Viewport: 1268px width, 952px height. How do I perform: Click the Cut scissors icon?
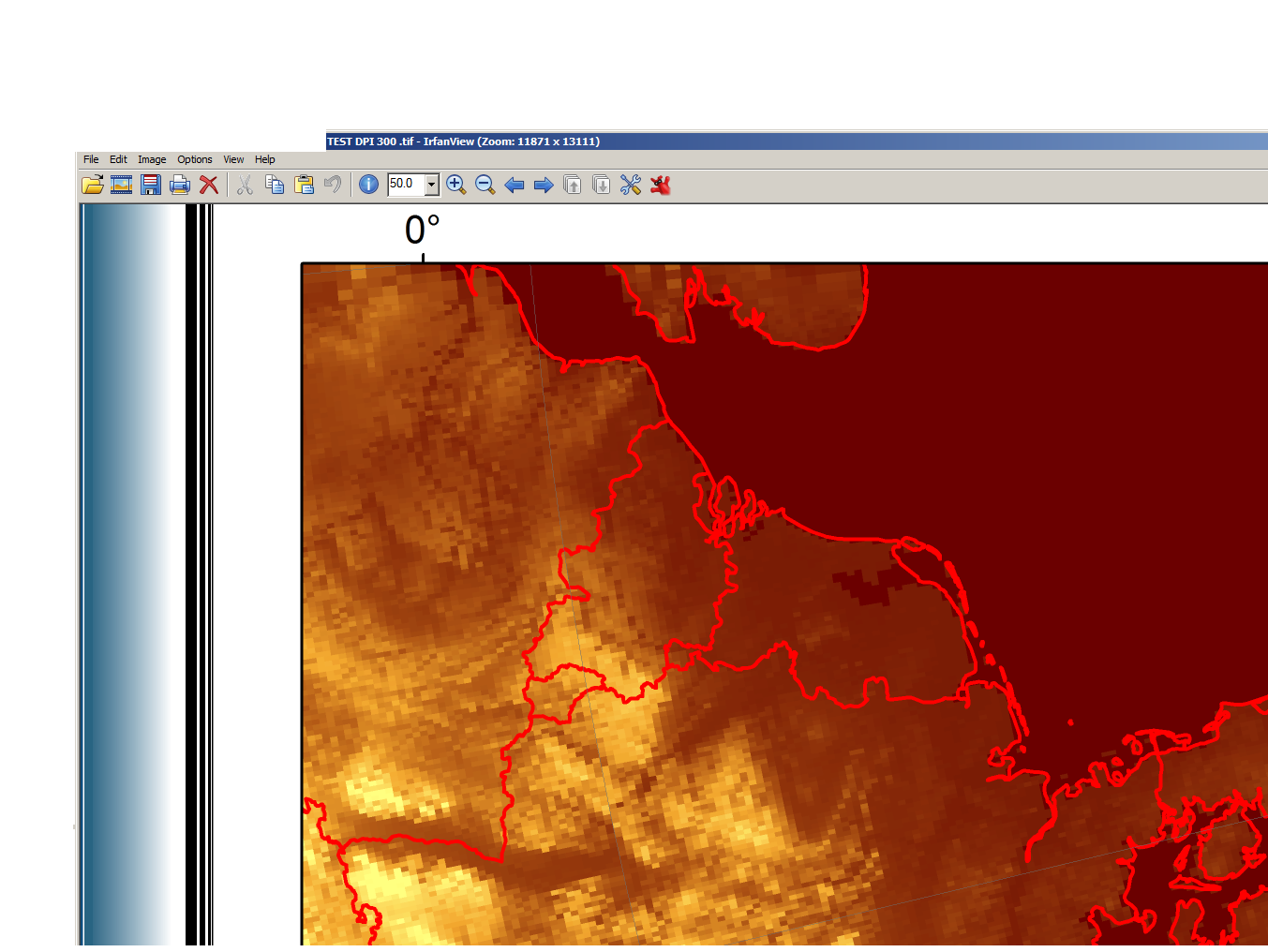[x=245, y=185]
